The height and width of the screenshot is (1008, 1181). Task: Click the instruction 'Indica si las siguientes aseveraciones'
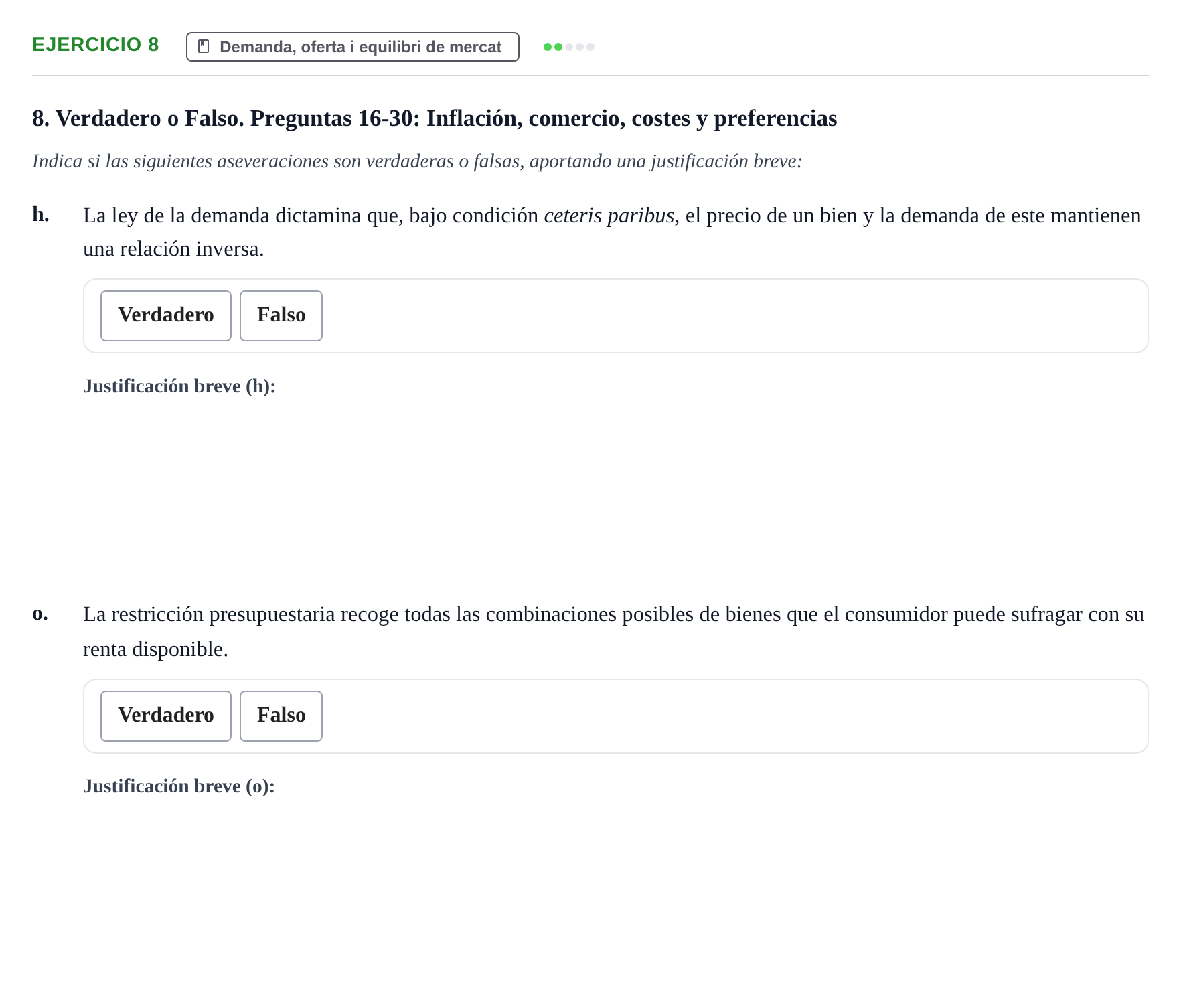[417, 161]
